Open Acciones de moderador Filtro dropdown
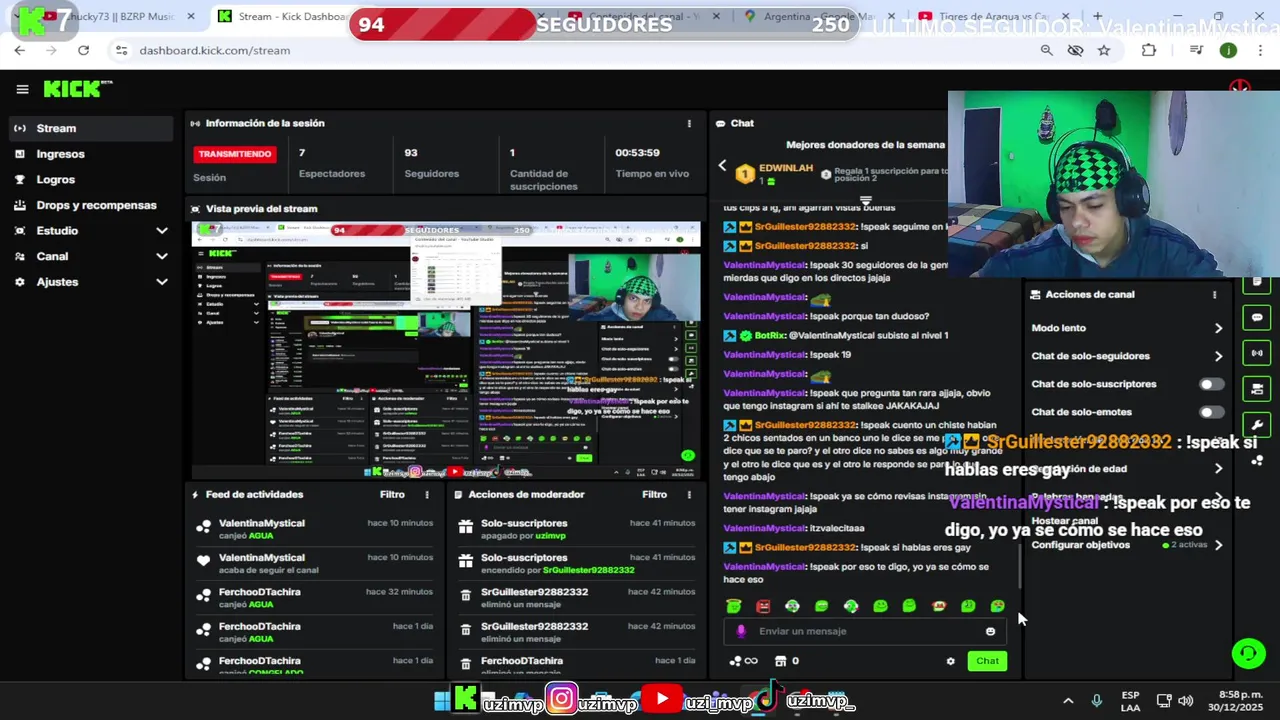 (654, 494)
